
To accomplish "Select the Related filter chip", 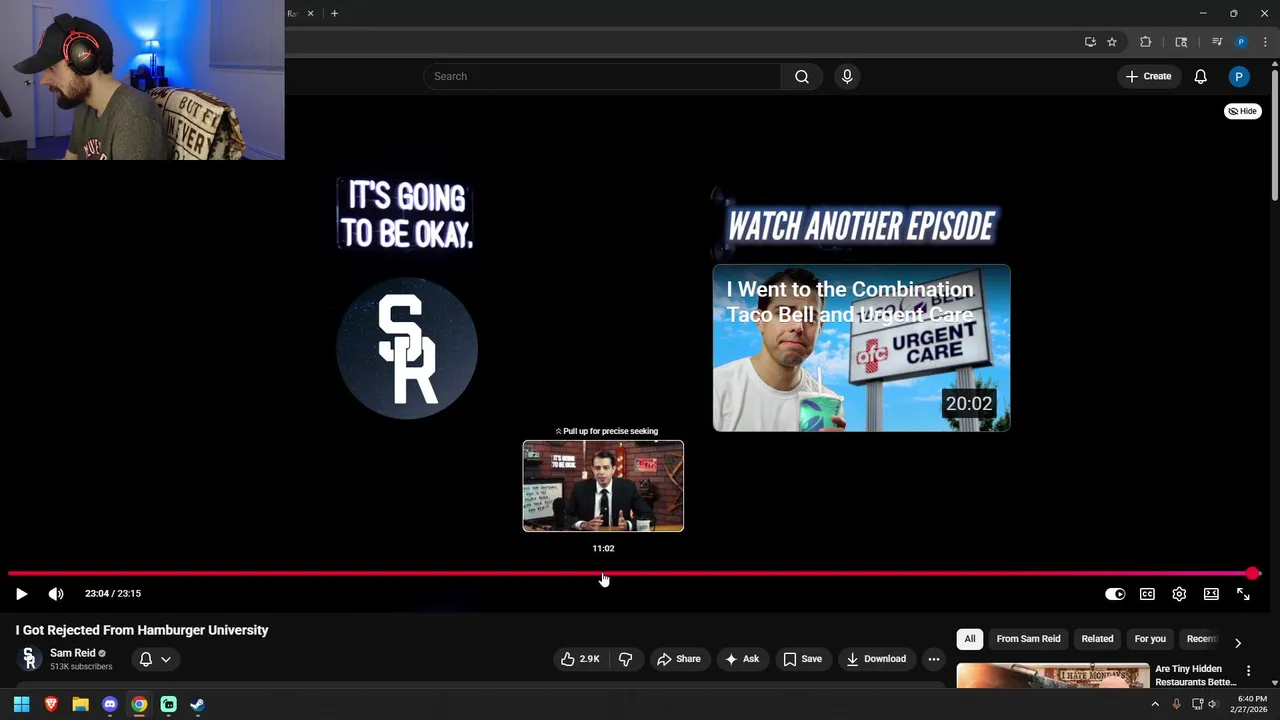I will 1097,639.
